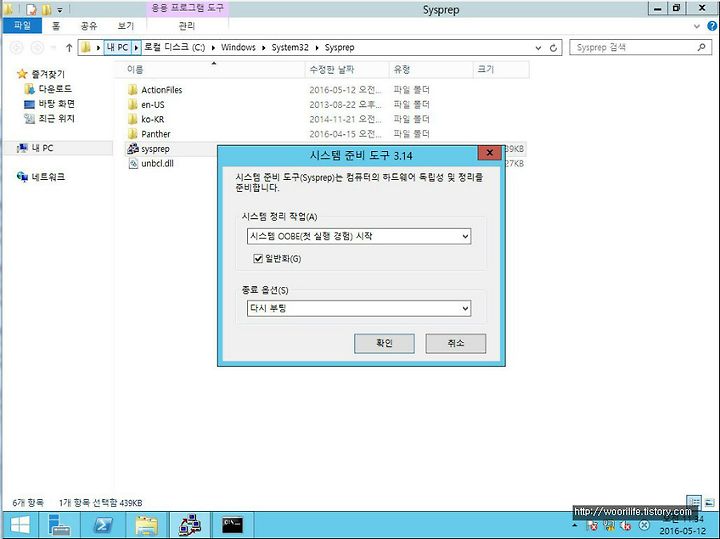Switch to the 공유 ribbon tab

point(89,26)
